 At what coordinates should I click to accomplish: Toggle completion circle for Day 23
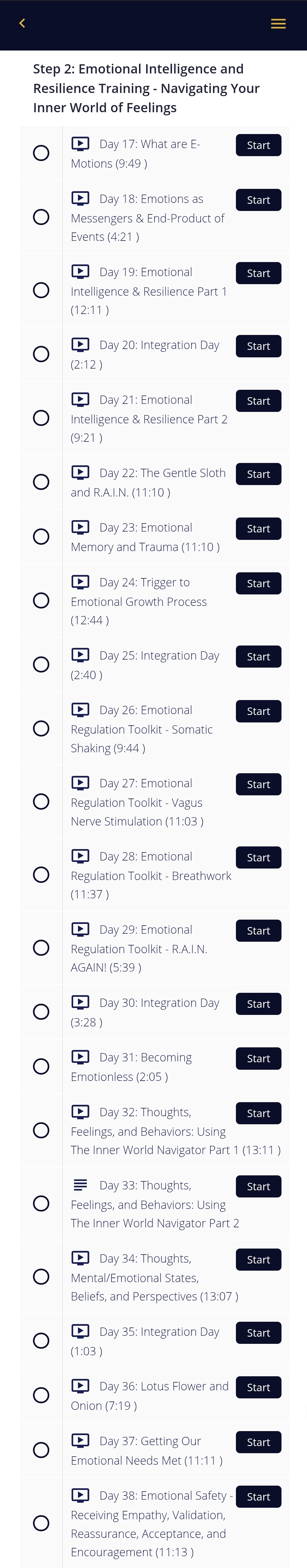coord(41,537)
